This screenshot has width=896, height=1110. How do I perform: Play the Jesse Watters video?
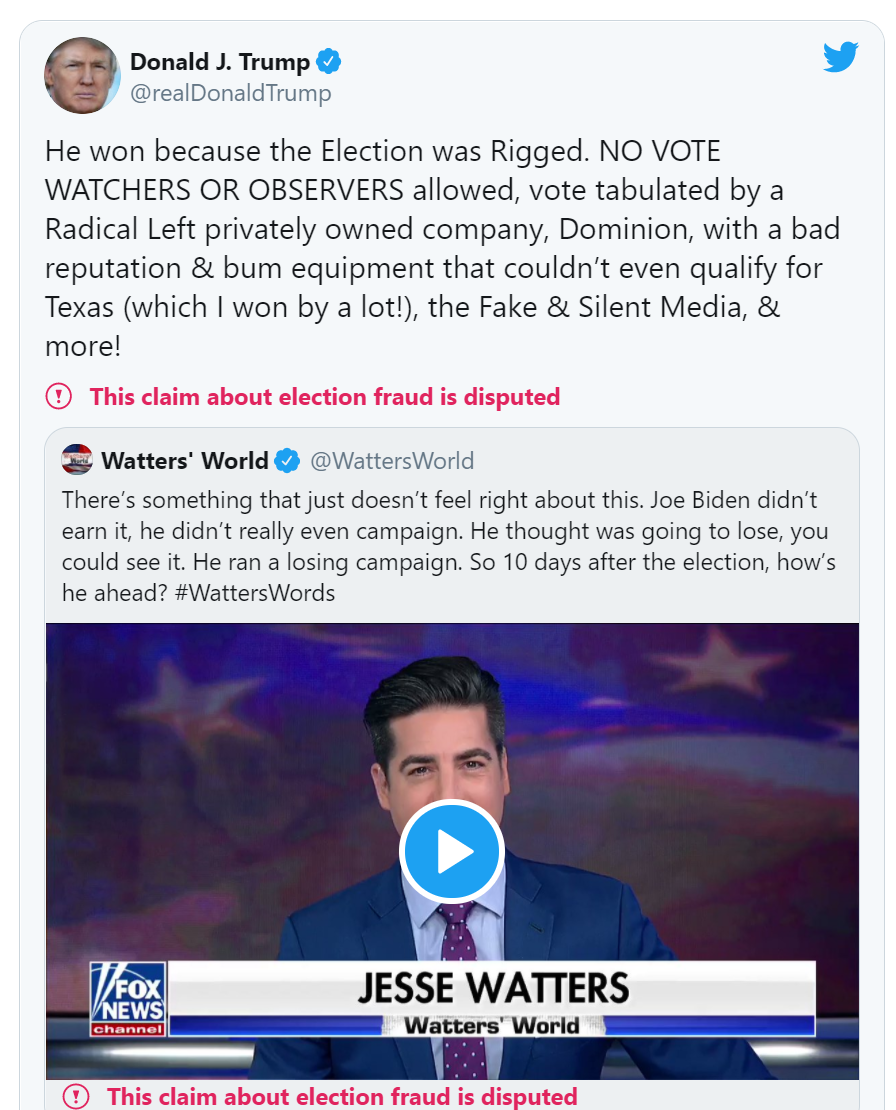pos(451,851)
